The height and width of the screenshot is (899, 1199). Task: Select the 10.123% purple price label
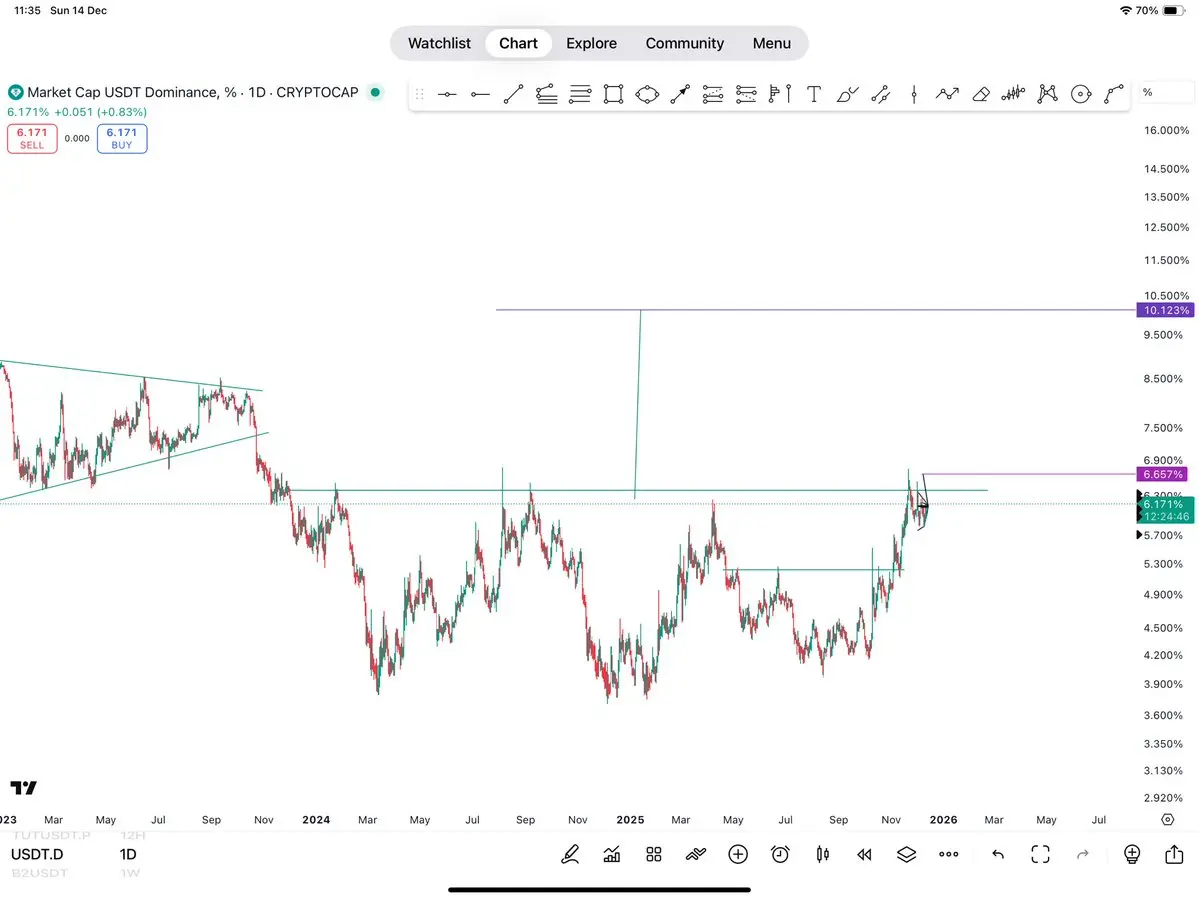[x=1165, y=310]
